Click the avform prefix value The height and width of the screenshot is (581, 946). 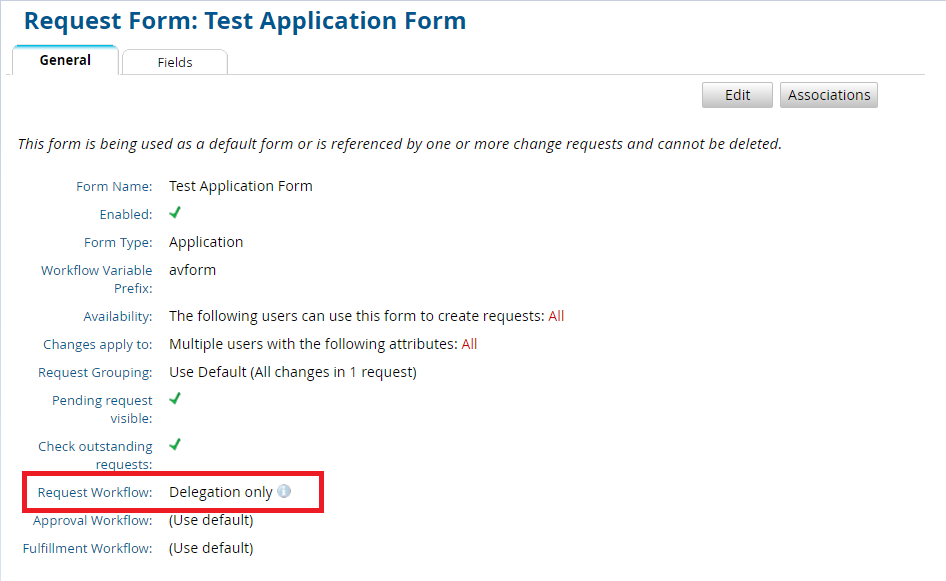[x=192, y=270]
